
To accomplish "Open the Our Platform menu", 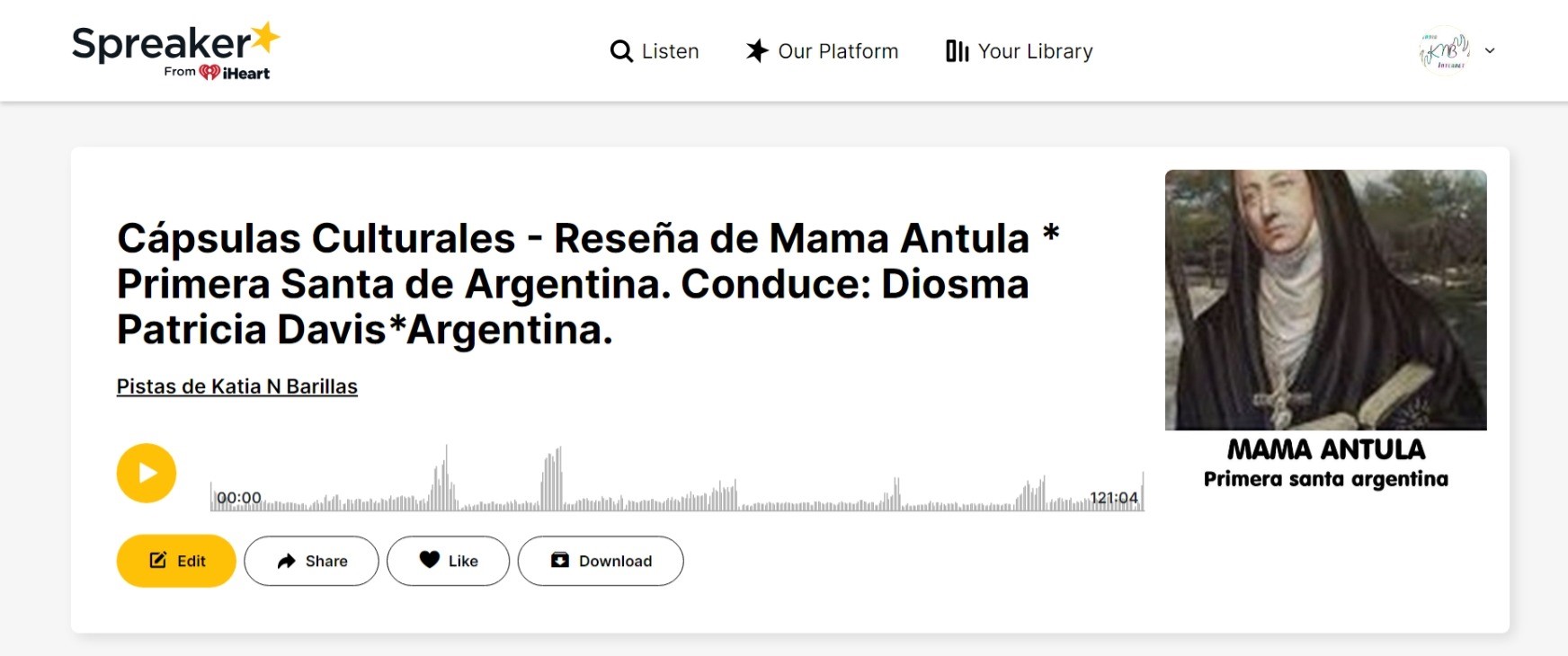I will (x=822, y=51).
